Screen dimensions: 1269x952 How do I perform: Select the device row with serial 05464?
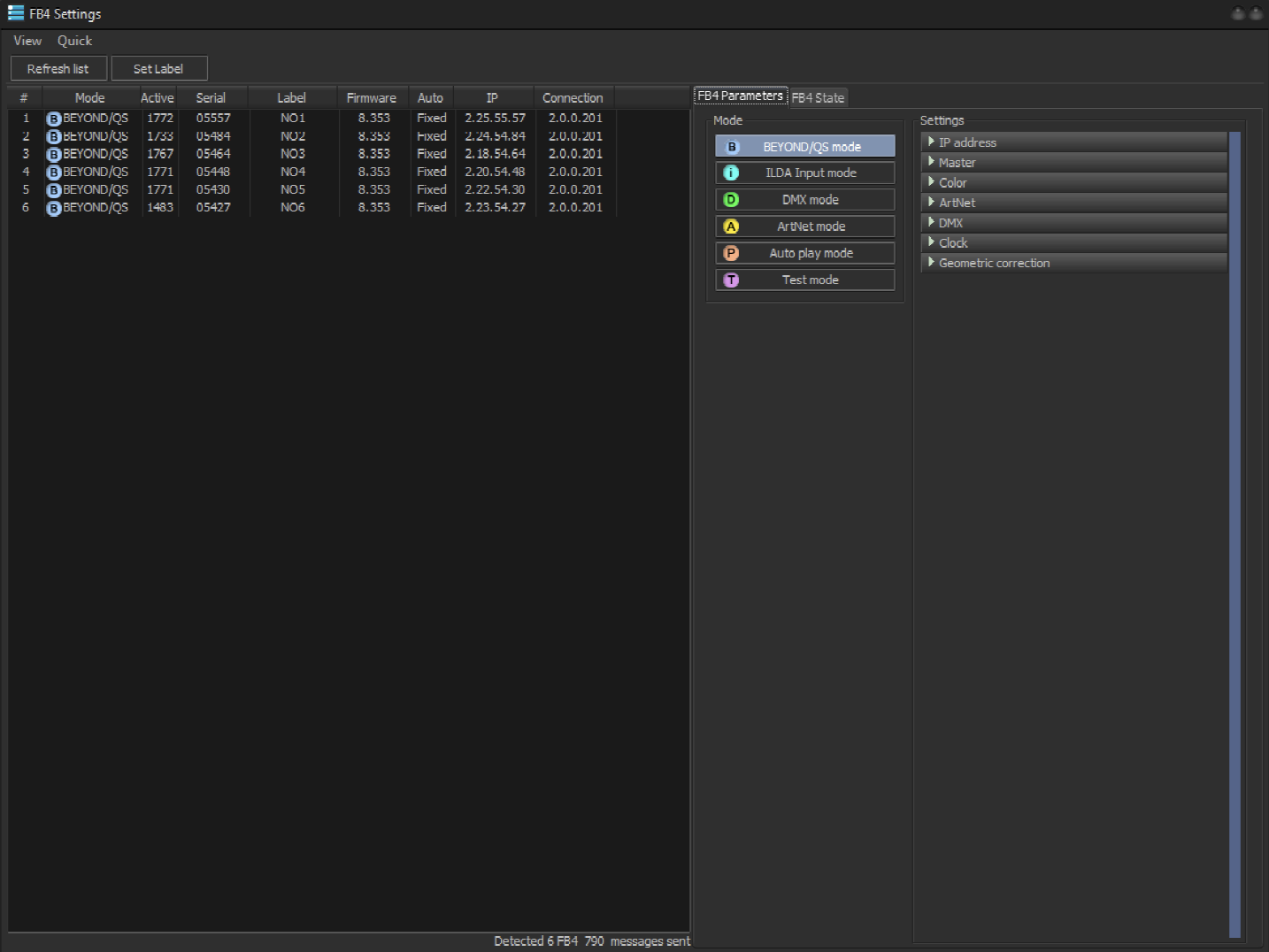click(x=213, y=154)
